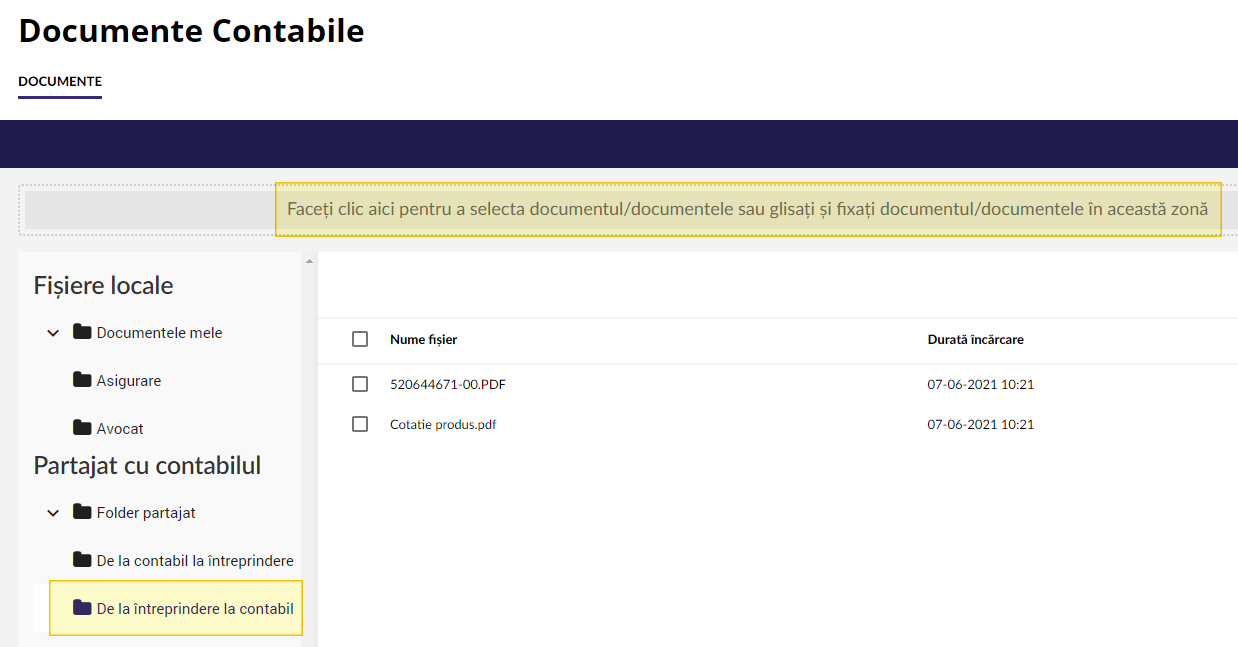Click the Documentele mele folder icon

click(82, 332)
